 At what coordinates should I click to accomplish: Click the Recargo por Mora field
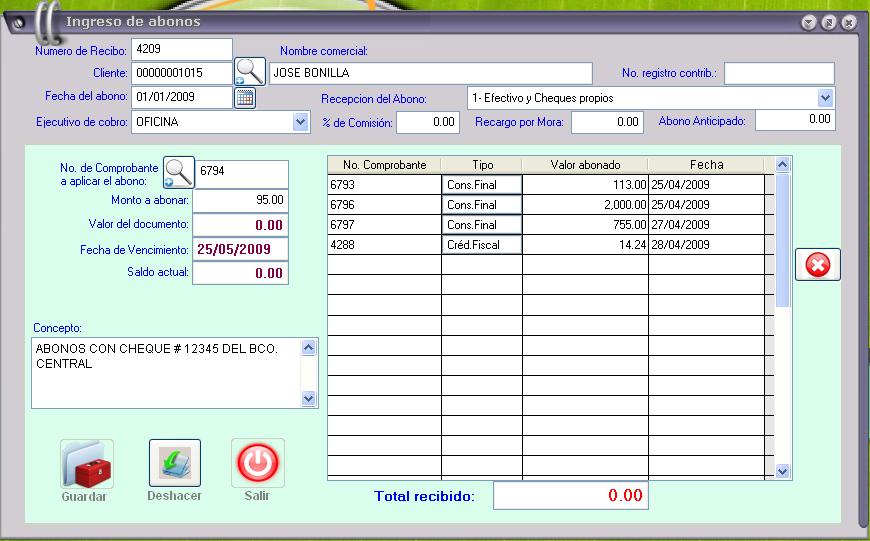click(607, 122)
